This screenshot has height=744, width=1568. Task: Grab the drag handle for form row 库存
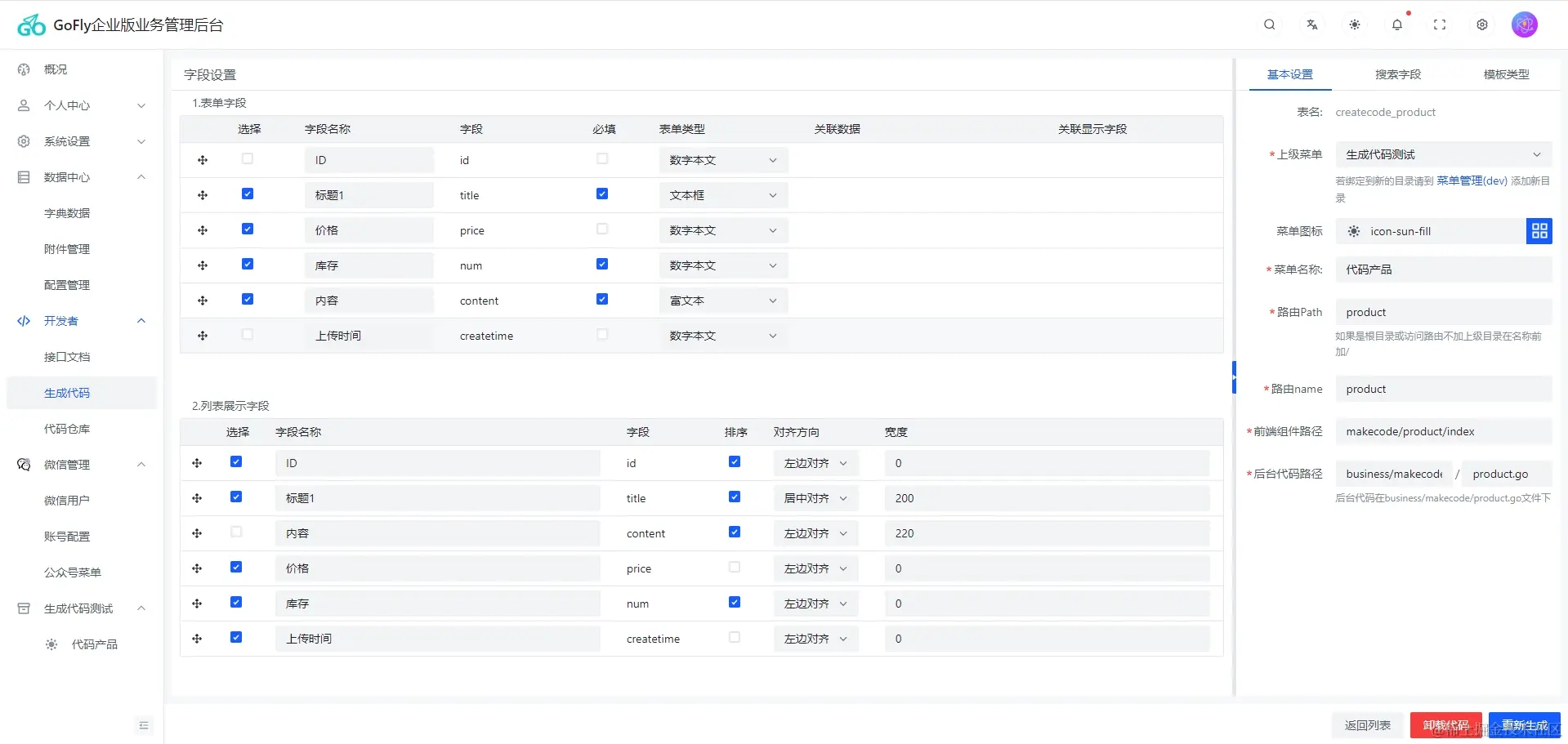pos(203,265)
